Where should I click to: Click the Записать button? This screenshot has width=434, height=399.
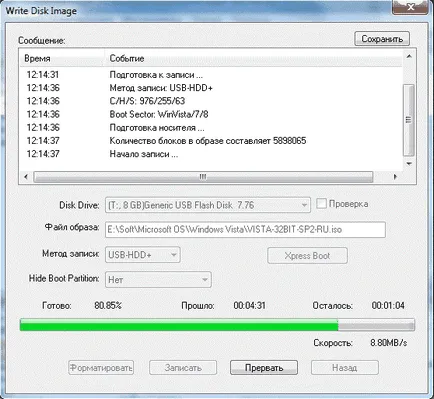click(183, 368)
